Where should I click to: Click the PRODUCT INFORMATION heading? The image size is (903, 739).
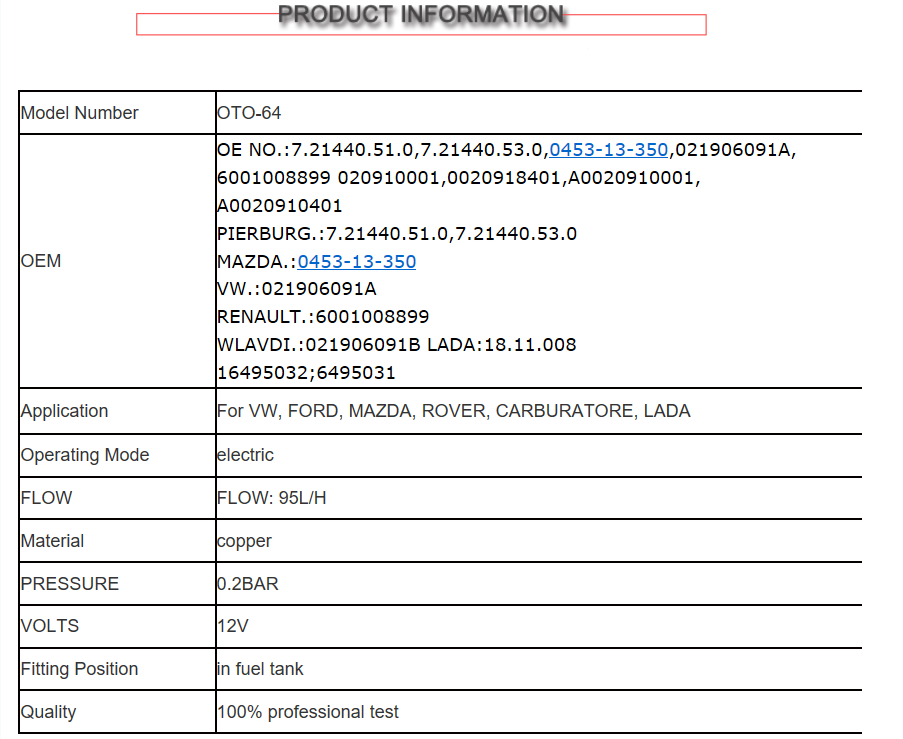421,14
